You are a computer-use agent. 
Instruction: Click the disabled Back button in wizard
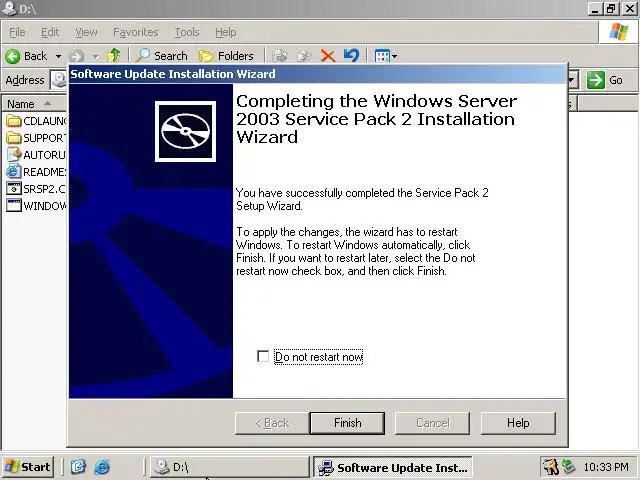(x=272, y=423)
